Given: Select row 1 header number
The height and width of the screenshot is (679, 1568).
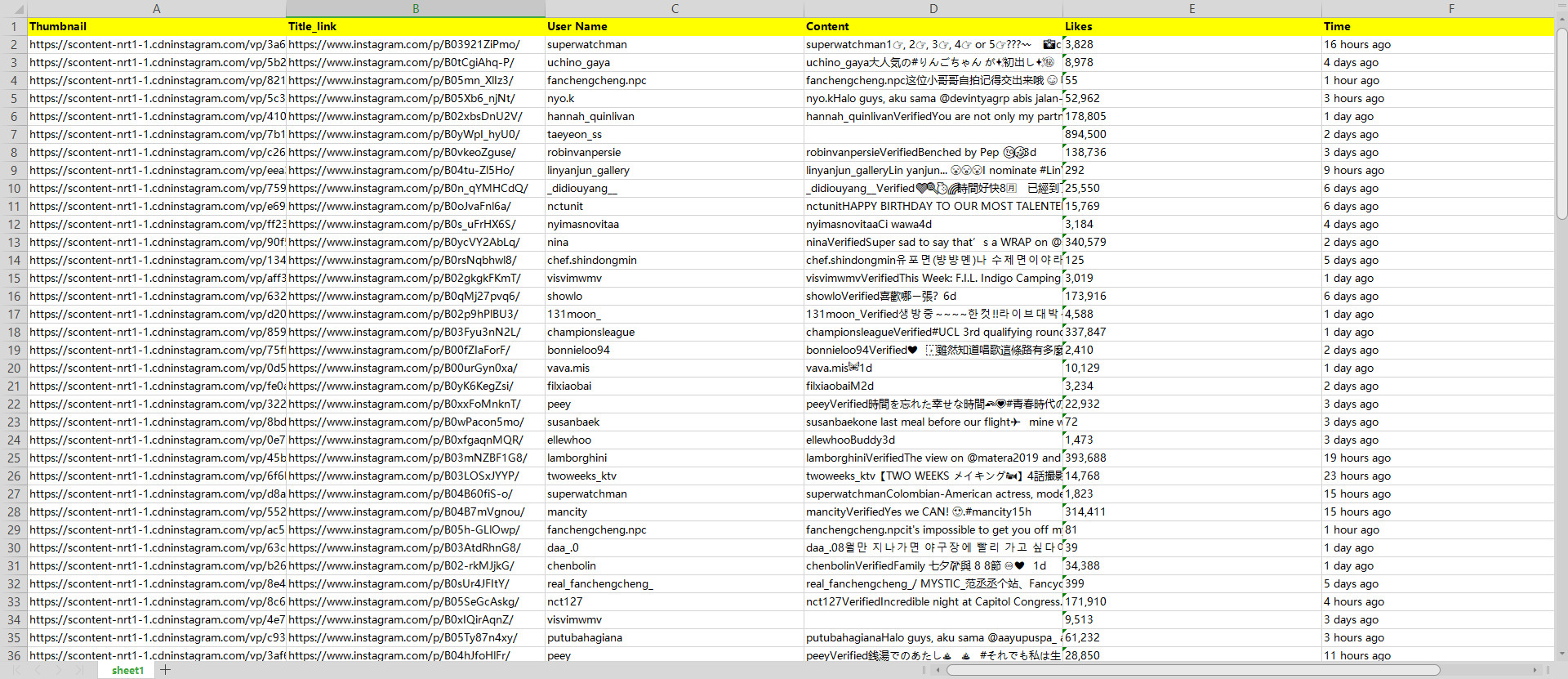Looking at the screenshot, I should [14, 26].
